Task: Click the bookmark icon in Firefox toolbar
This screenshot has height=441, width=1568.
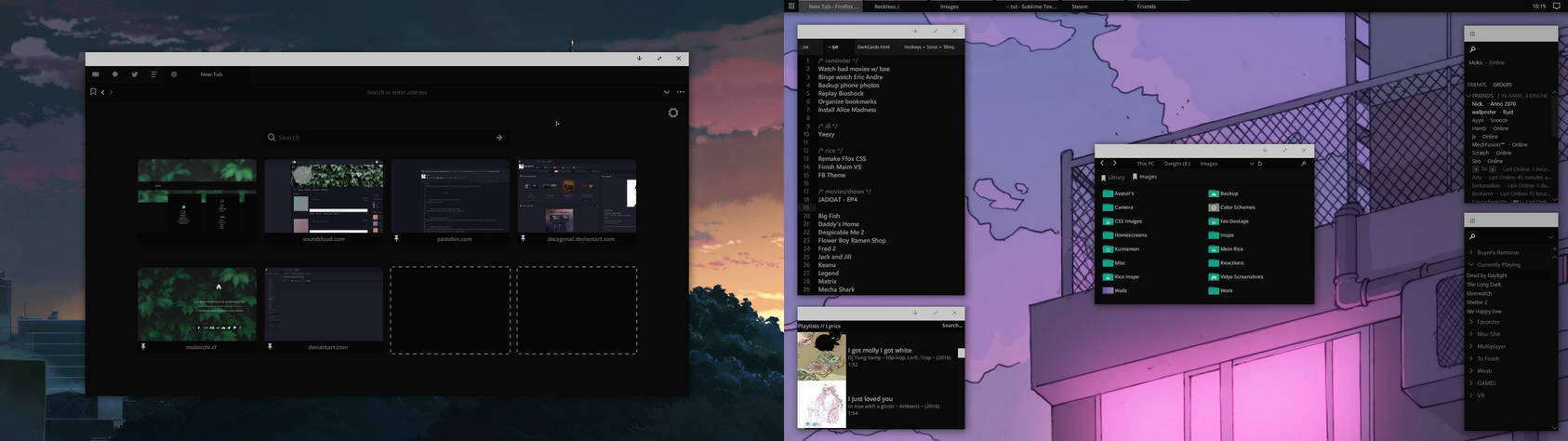Action: point(93,92)
